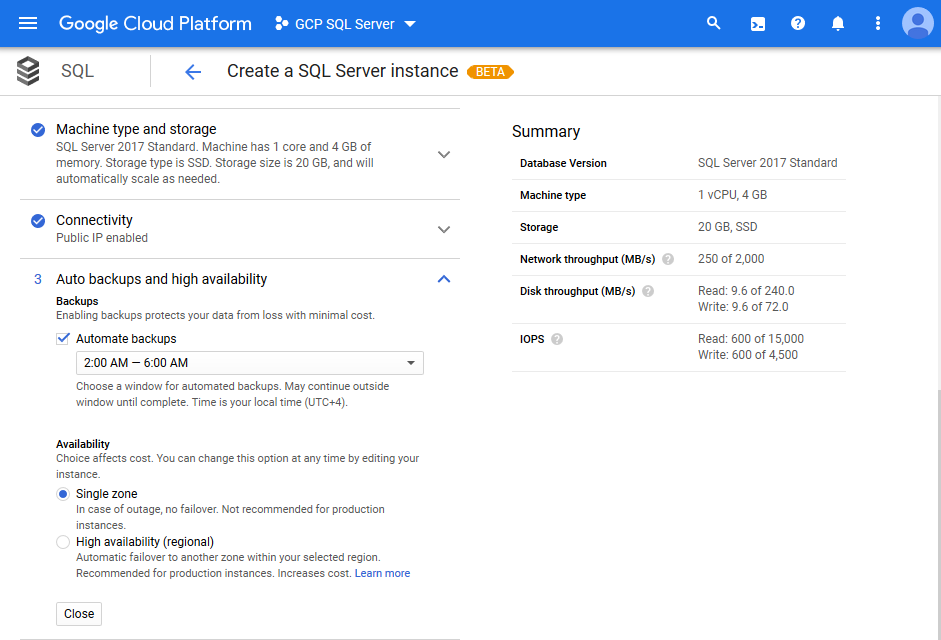
Task: Click the BETA badge
Action: (x=490, y=72)
